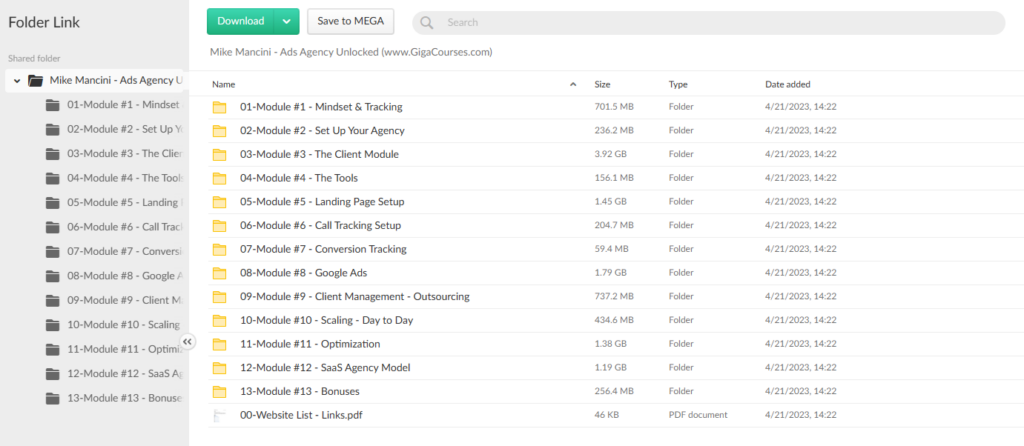Click the breadcrumb folder path link
Viewport: 1024px width, 446px height.
350,52
